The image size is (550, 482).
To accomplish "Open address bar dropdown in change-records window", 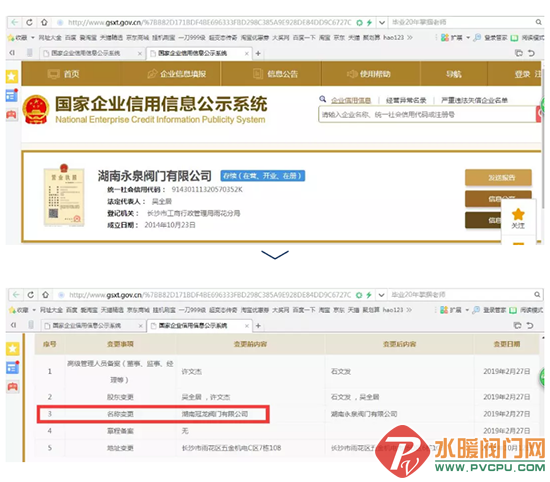I will click(381, 295).
